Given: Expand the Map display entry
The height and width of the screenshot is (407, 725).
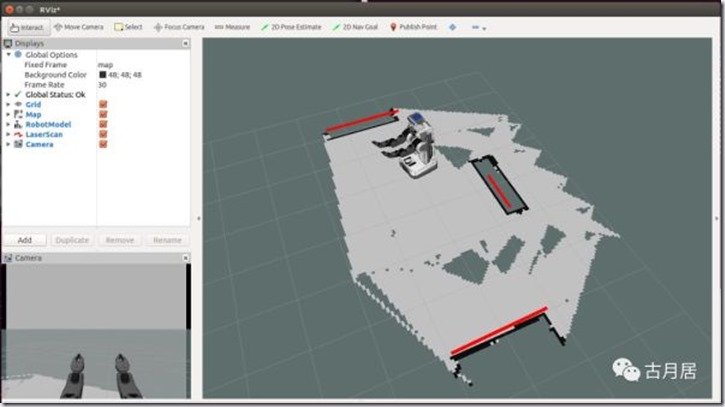Looking at the screenshot, I should coord(8,115).
